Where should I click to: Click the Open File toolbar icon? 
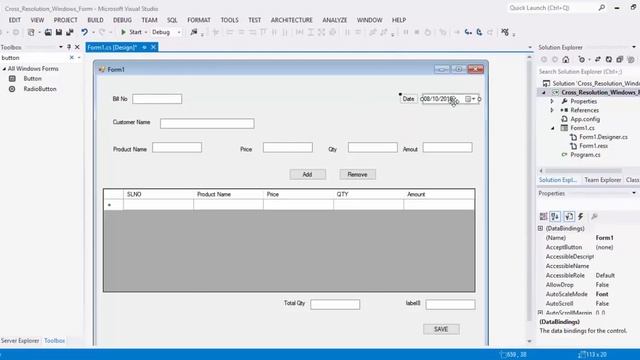(x=48, y=32)
